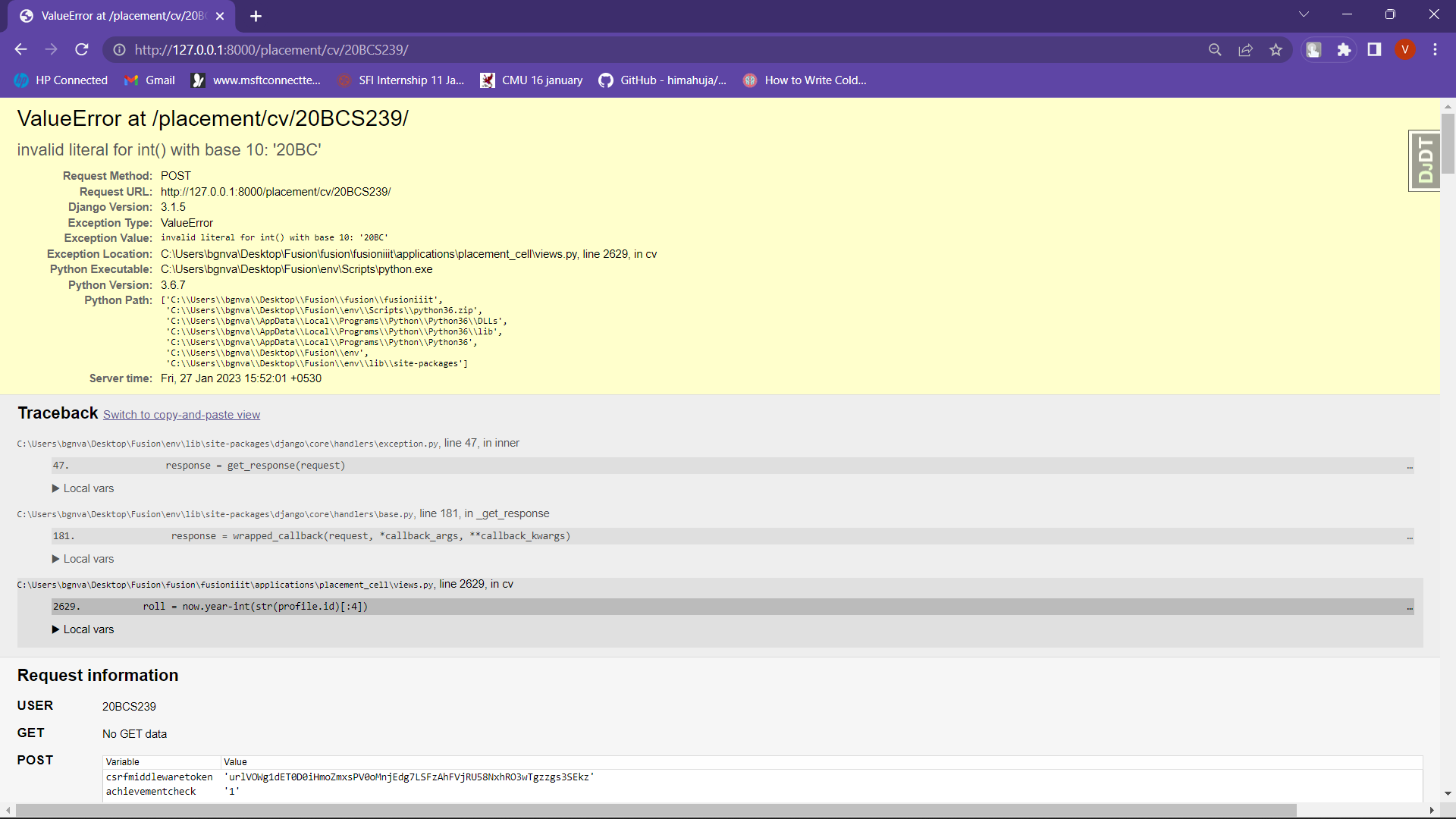Viewport: 1456px width, 819px height.
Task: Toggle the browser side panel icon
Action: [x=1374, y=49]
